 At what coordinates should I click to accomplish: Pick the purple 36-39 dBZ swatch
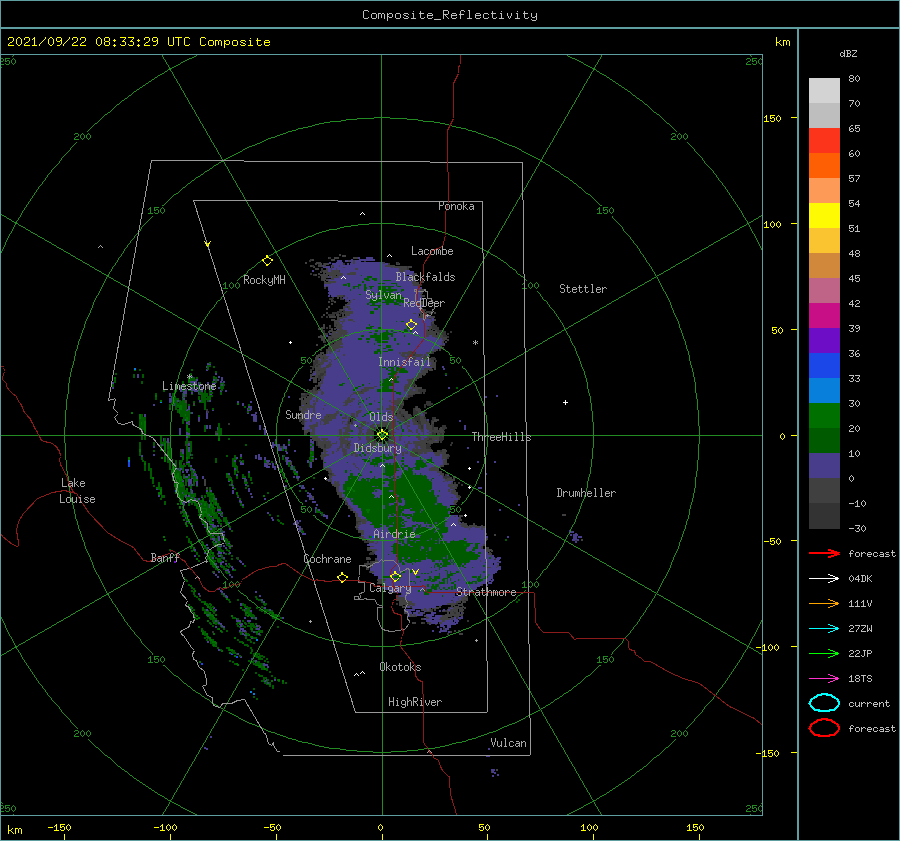824,341
